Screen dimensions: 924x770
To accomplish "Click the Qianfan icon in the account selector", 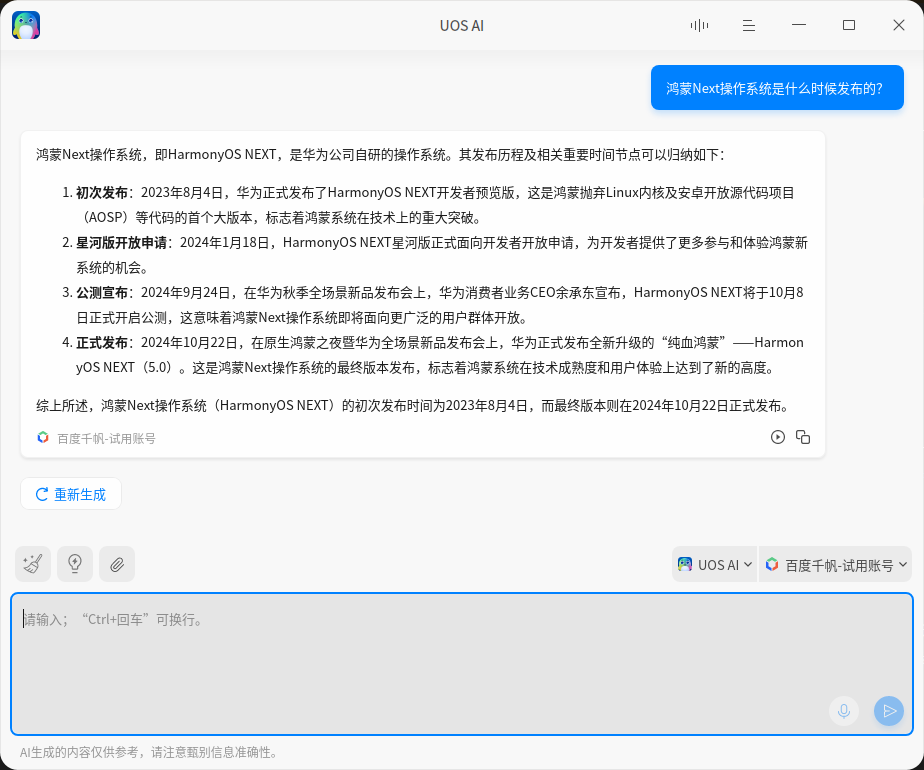I will tap(771, 564).
